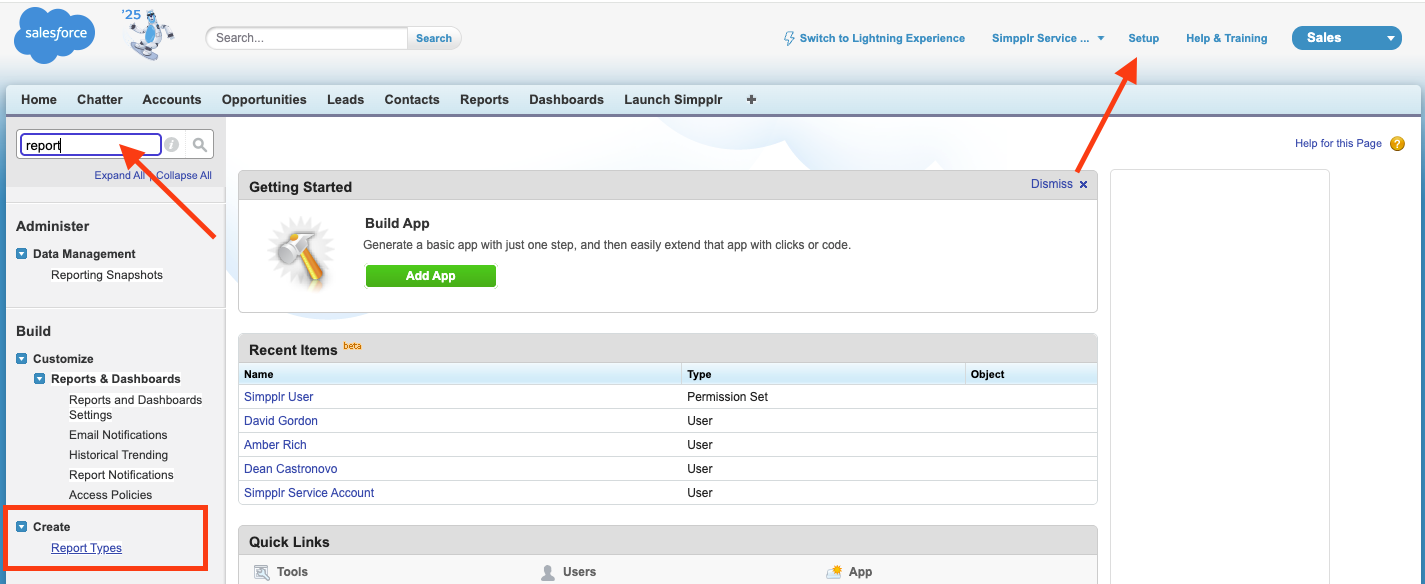The height and width of the screenshot is (584, 1425).
Task: Open the Chatter tab
Action: pos(100,100)
